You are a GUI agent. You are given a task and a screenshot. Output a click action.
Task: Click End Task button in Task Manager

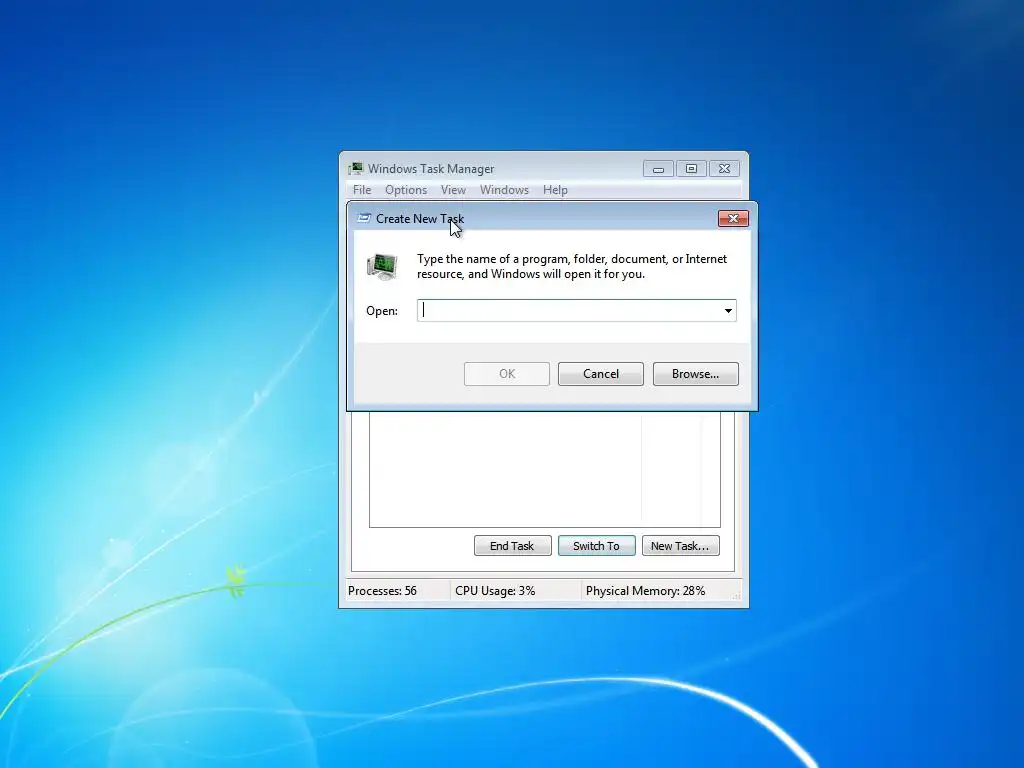[x=513, y=546]
